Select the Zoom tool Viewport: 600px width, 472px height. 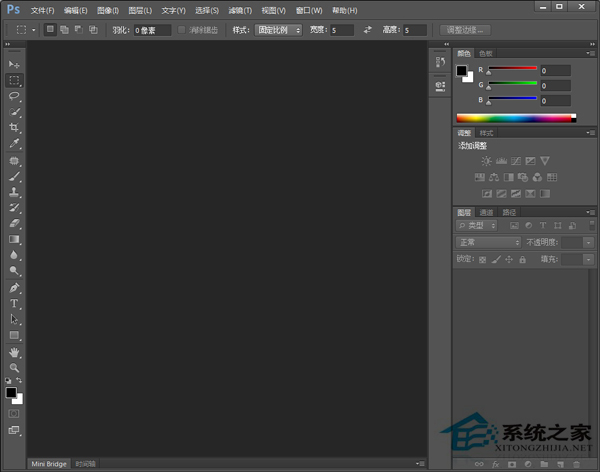click(x=14, y=367)
